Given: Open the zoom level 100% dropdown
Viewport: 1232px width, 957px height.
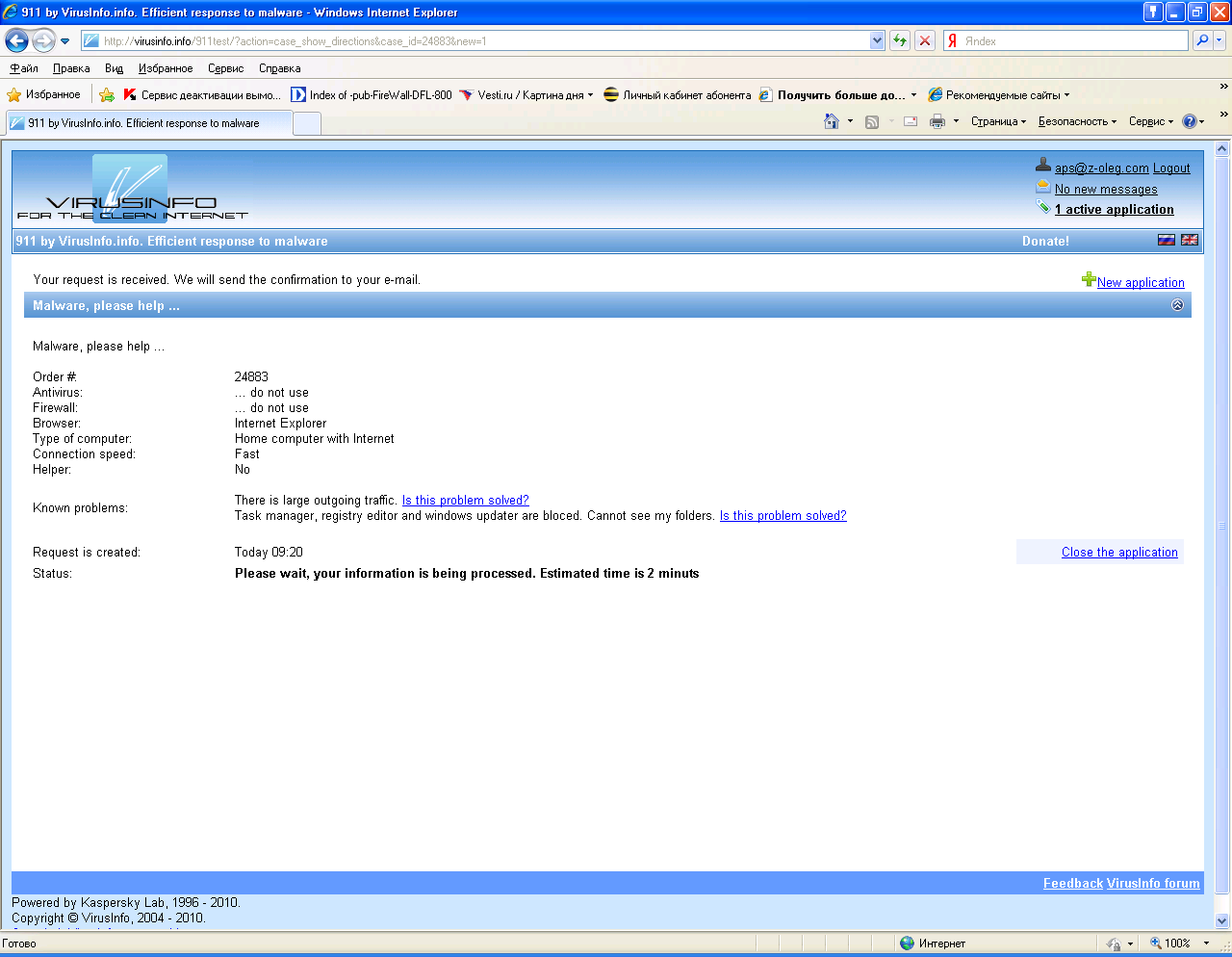Looking at the screenshot, I should [x=1206, y=944].
